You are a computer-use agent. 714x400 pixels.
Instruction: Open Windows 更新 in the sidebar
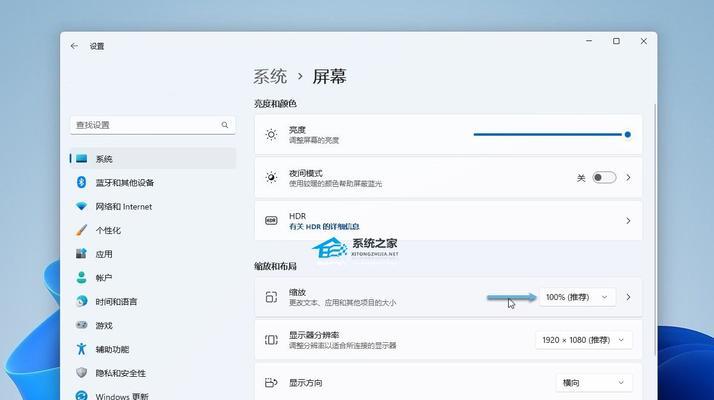click(153, 395)
